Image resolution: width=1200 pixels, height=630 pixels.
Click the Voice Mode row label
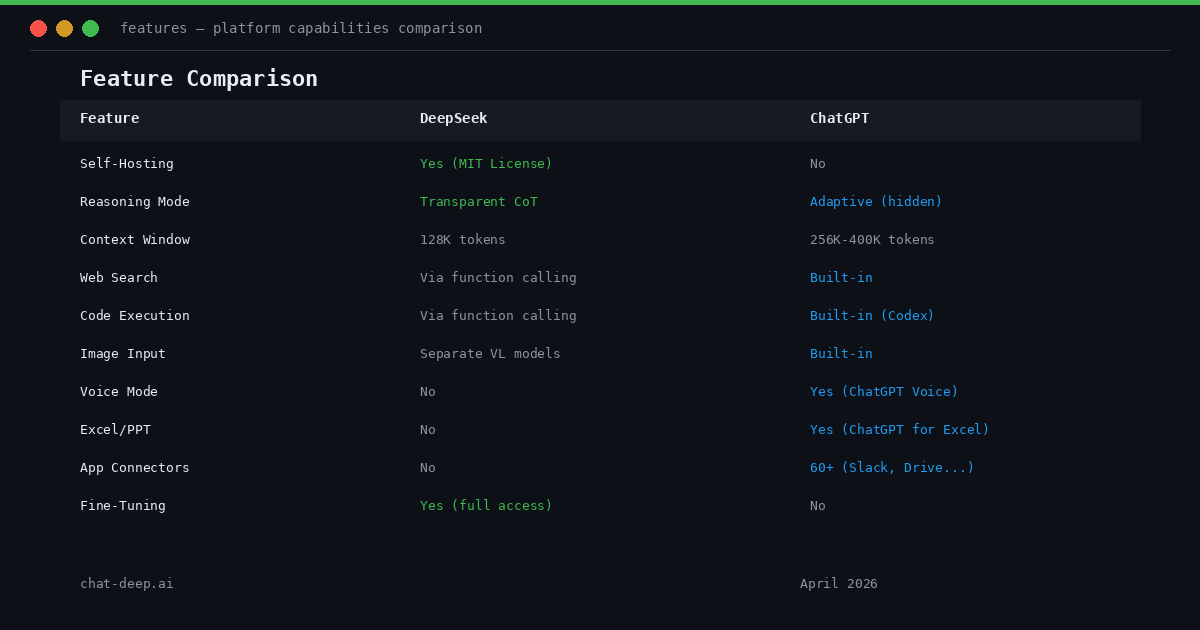point(118,391)
